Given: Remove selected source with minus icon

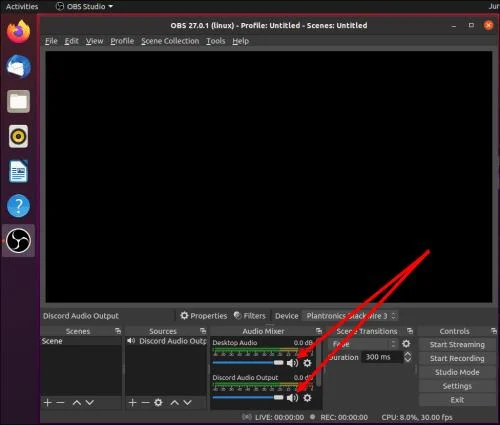Looking at the screenshot, I should pos(145,403).
